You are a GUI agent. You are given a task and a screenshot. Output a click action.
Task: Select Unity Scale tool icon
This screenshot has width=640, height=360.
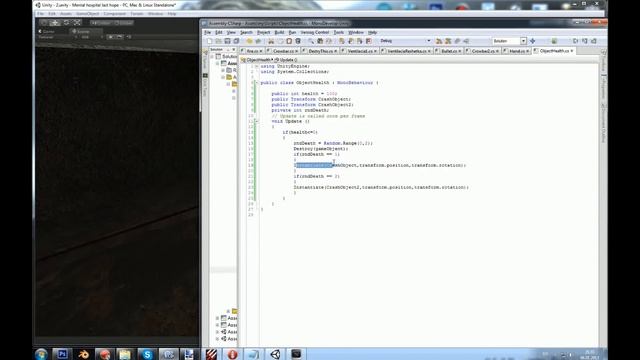click(77, 23)
